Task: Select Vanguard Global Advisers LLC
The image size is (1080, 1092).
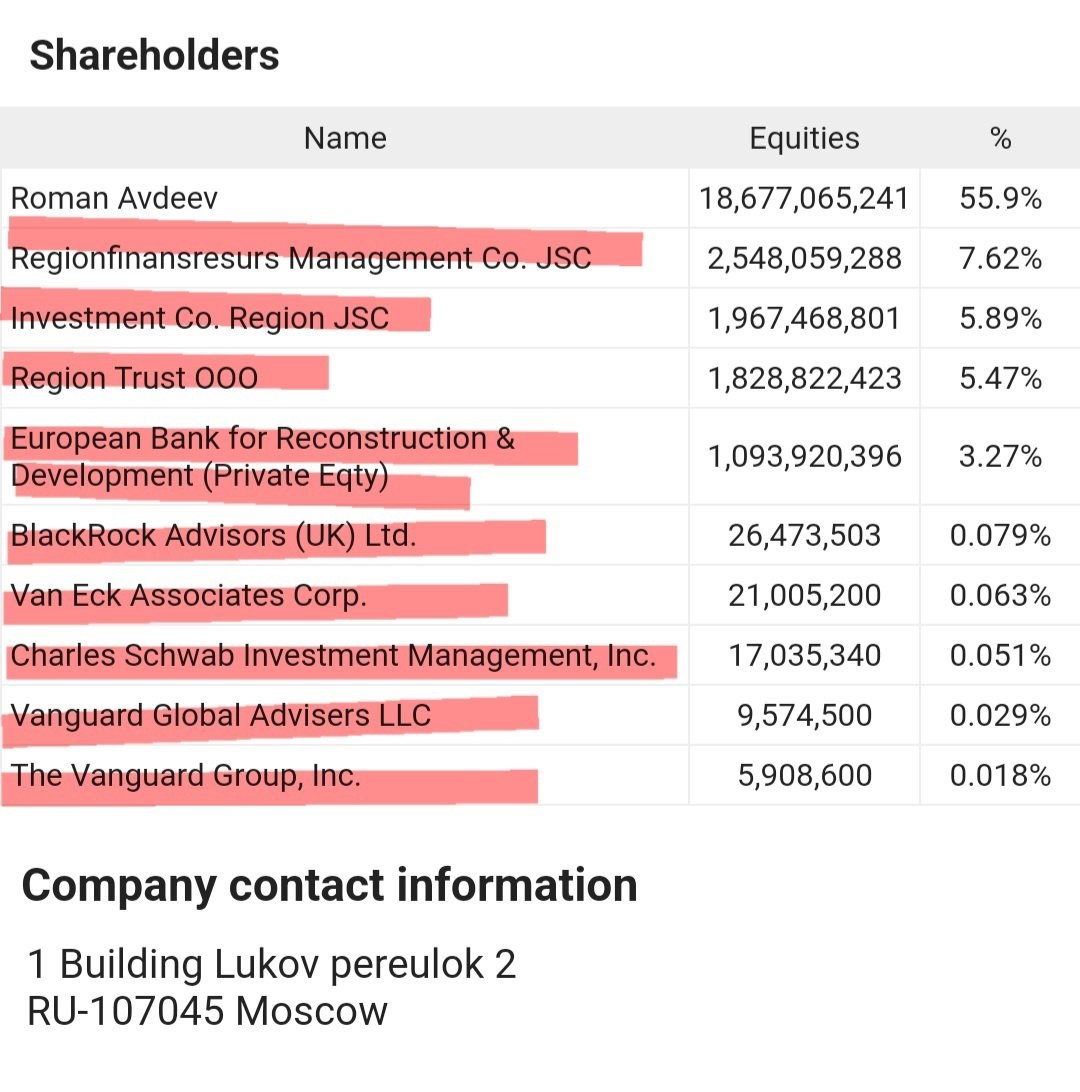Action: (x=221, y=716)
